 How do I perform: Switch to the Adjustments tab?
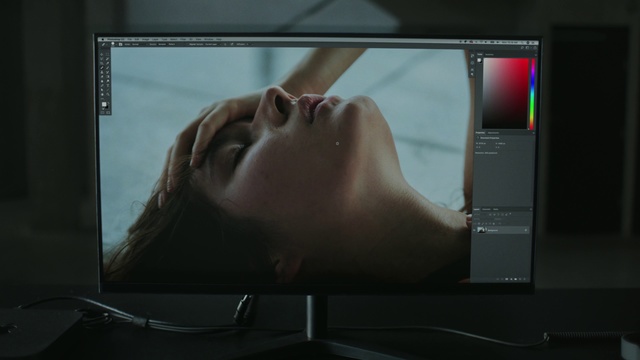point(493,133)
